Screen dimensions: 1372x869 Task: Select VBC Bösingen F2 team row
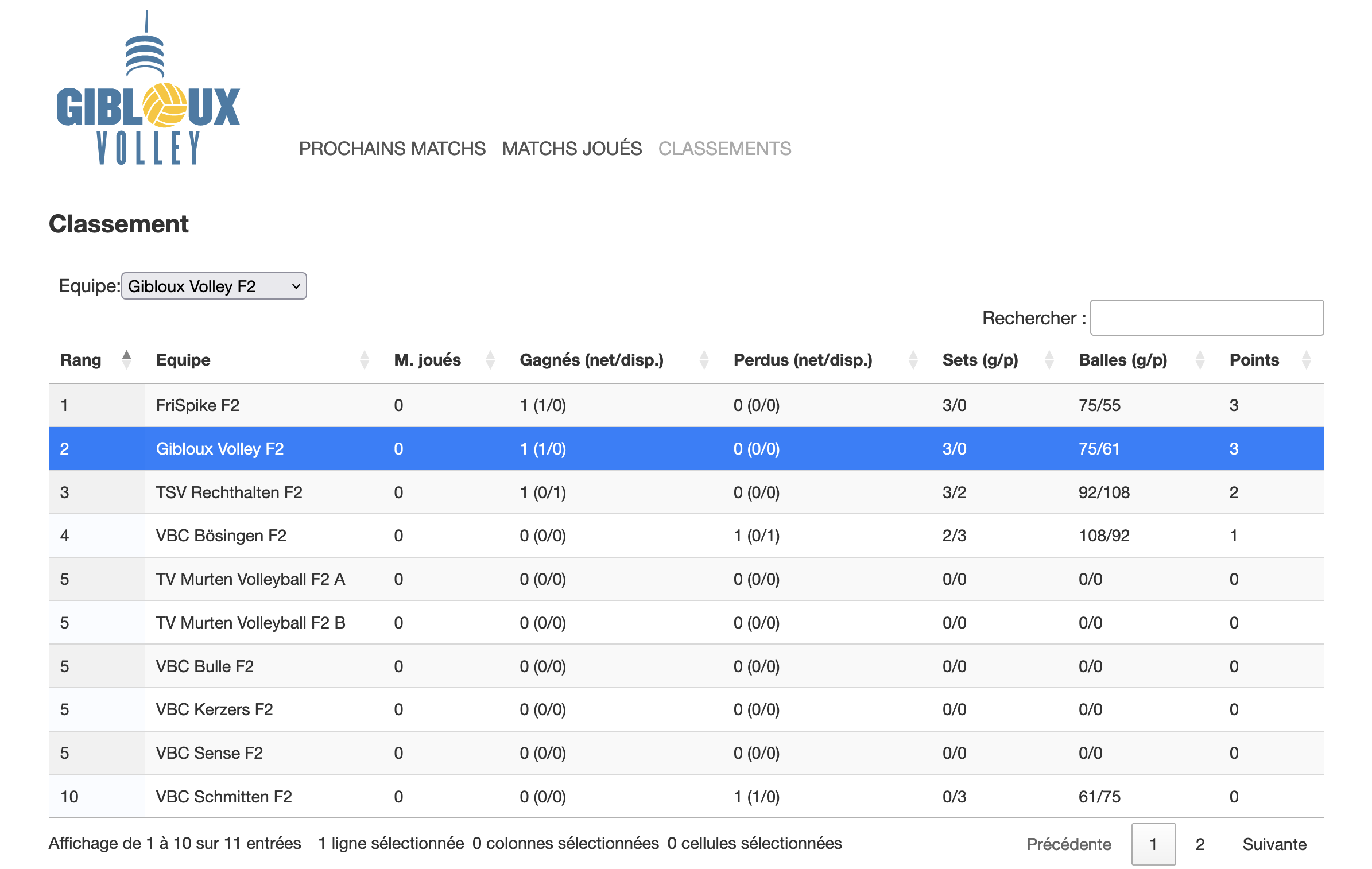tap(687, 536)
